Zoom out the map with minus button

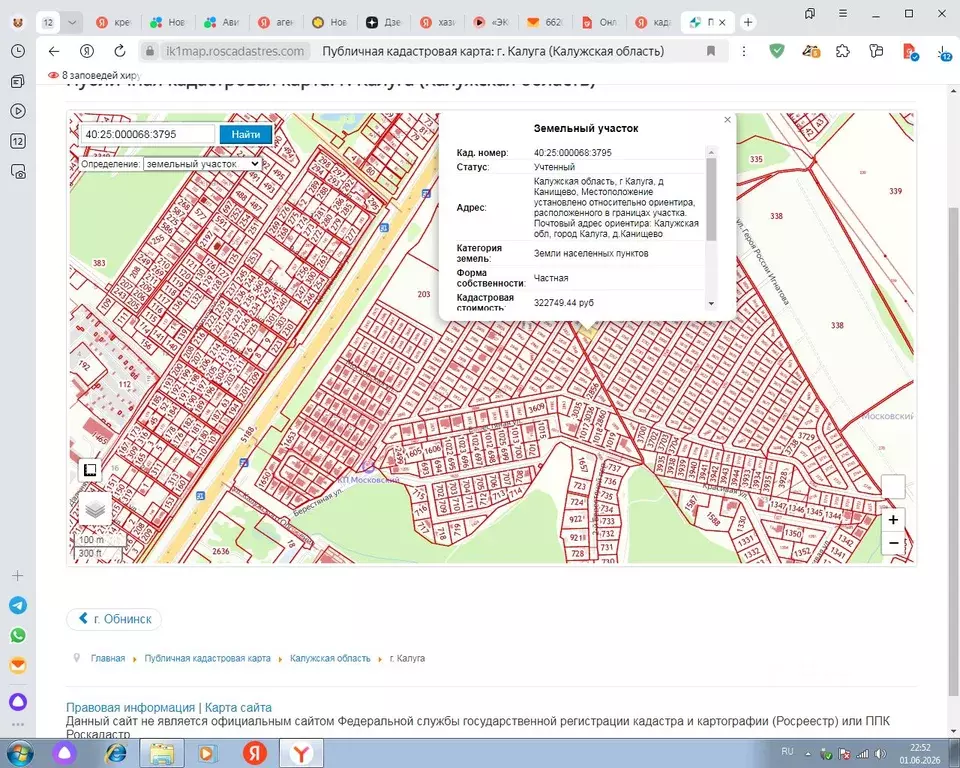click(893, 543)
